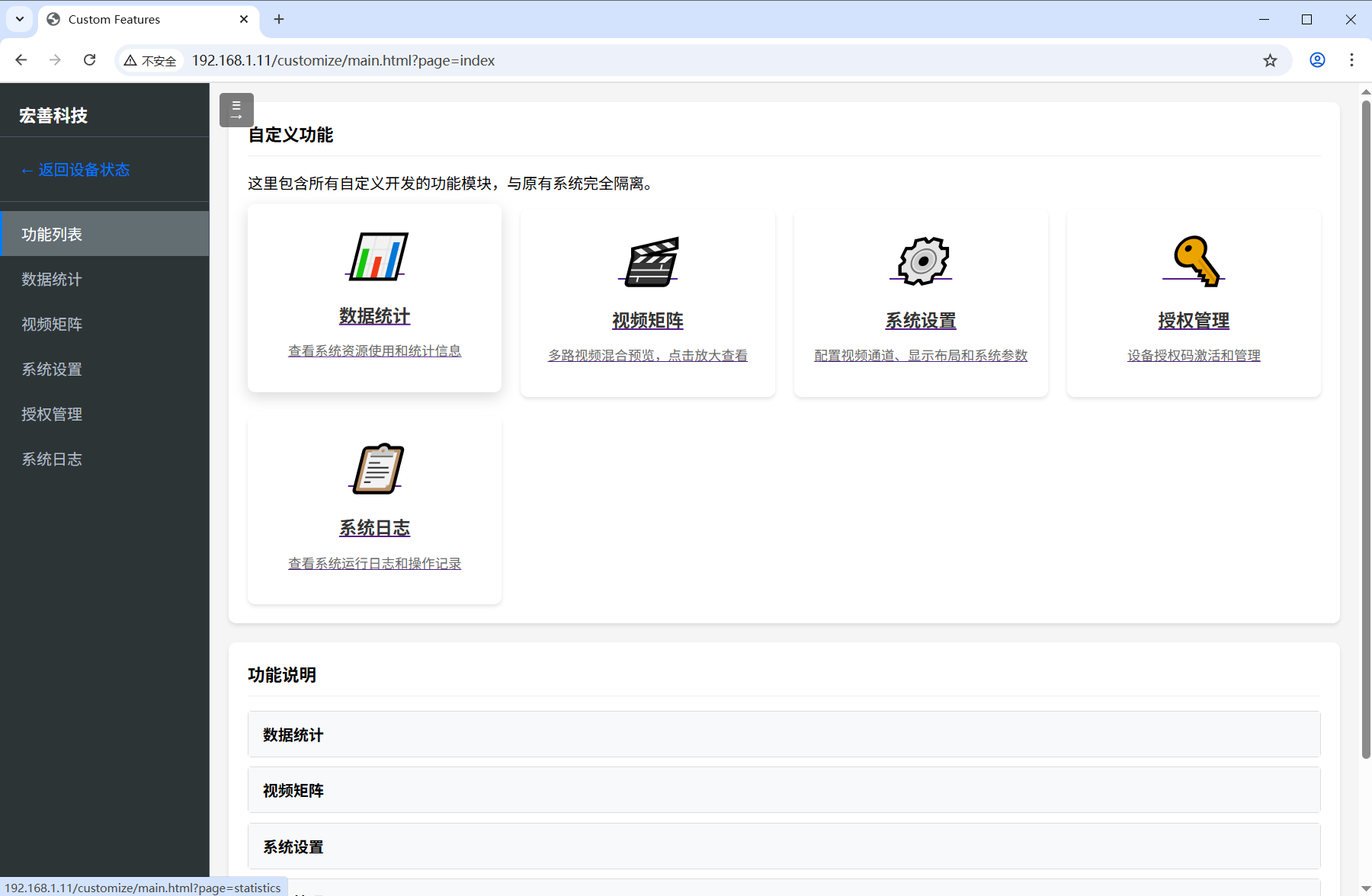1372x896 pixels.
Task: Expand the 数据统计 row under 功能说明
Action: (x=784, y=734)
